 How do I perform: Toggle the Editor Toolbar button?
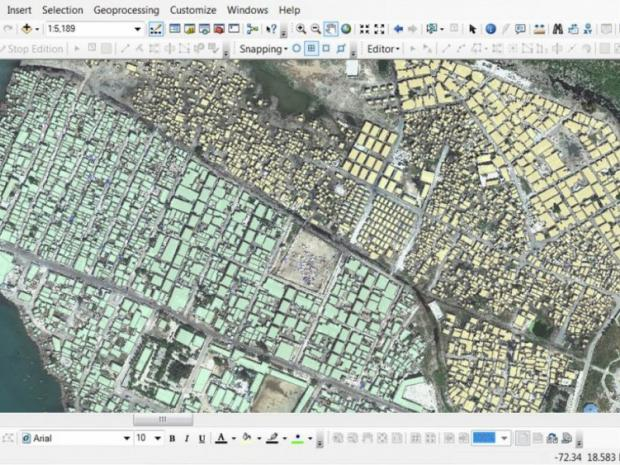click(x=156, y=29)
